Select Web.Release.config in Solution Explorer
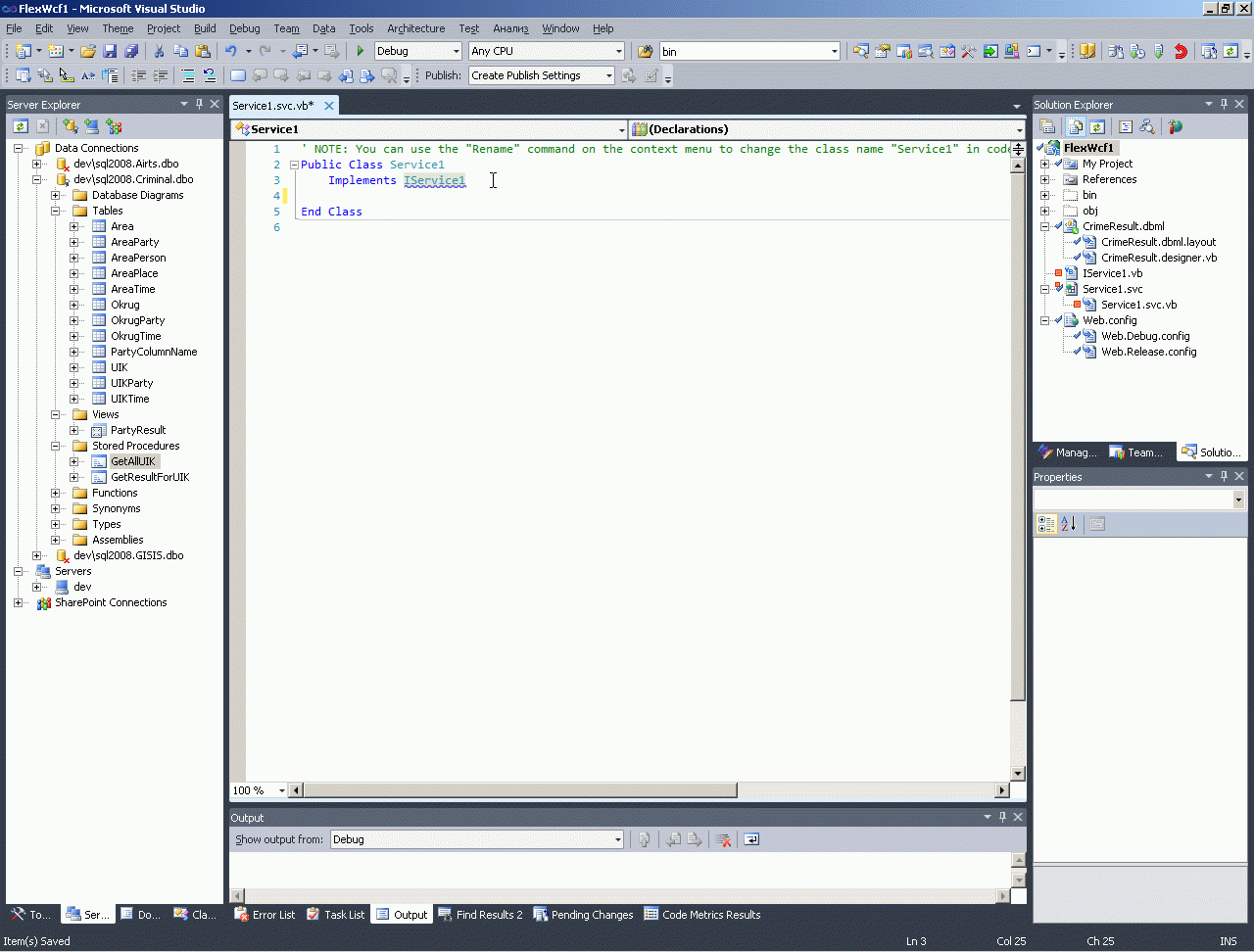 click(x=1148, y=352)
